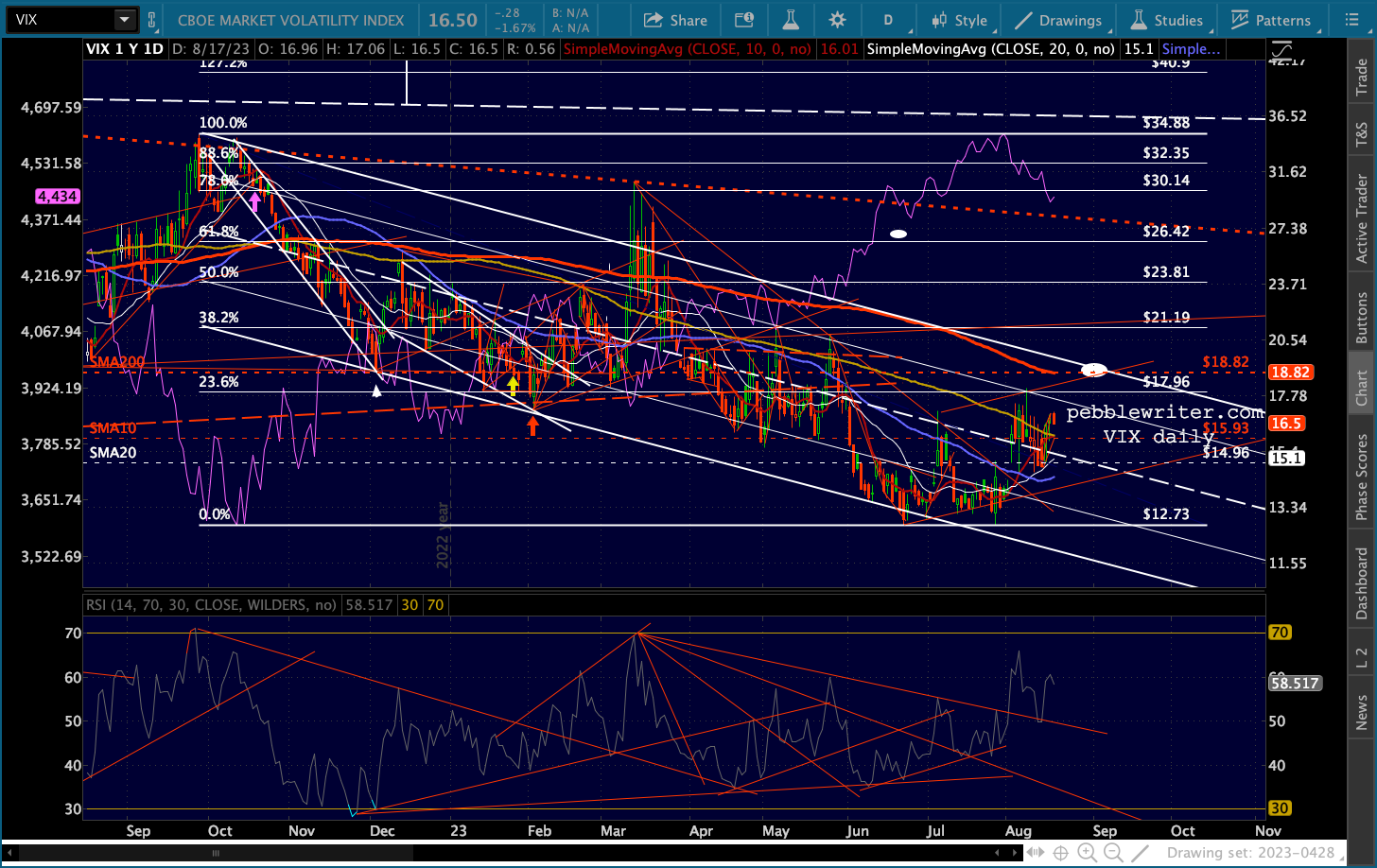This screenshot has width=1377, height=868.
Task: Open chart settings gear icon
Action: [x=837, y=20]
